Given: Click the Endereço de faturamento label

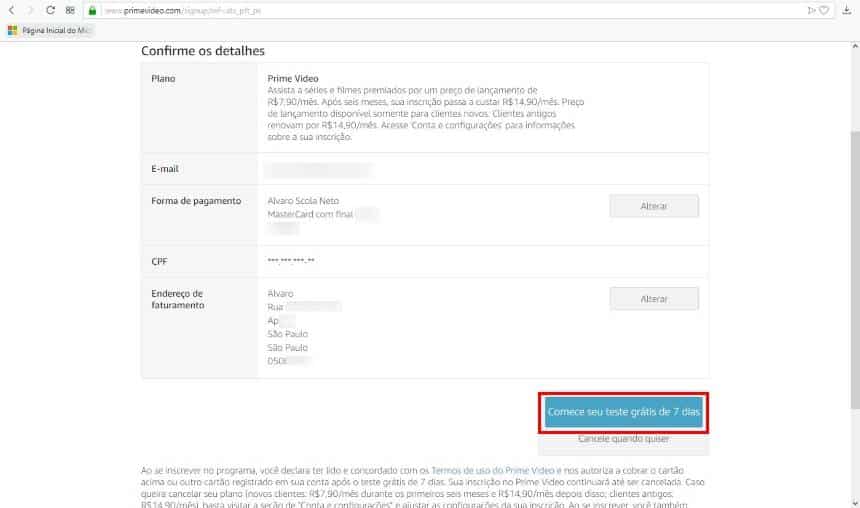Looking at the screenshot, I should pyautogui.click(x=178, y=300).
